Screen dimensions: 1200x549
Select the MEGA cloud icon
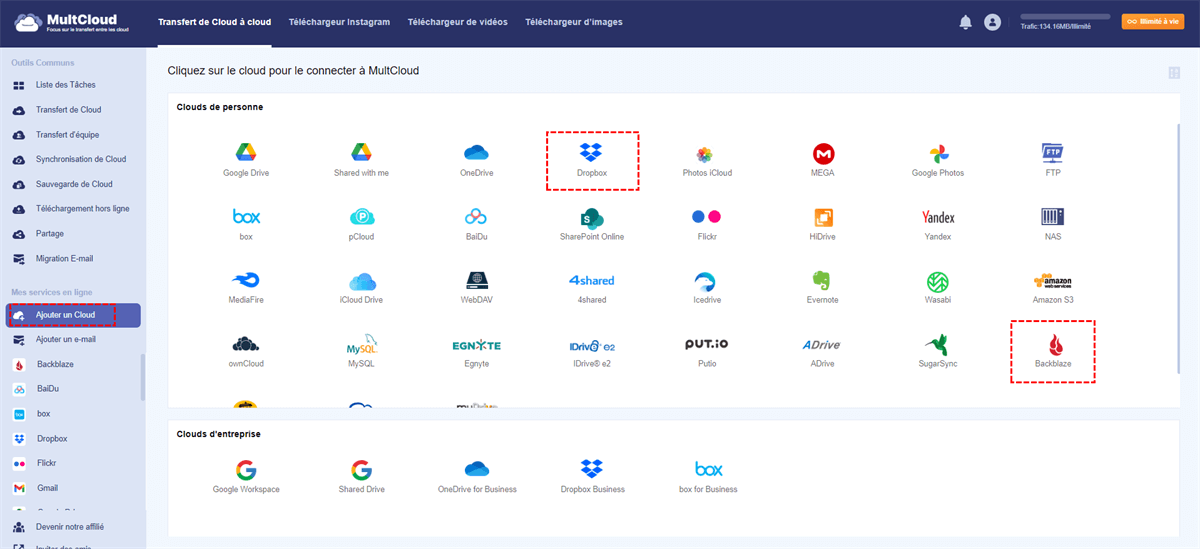(823, 153)
